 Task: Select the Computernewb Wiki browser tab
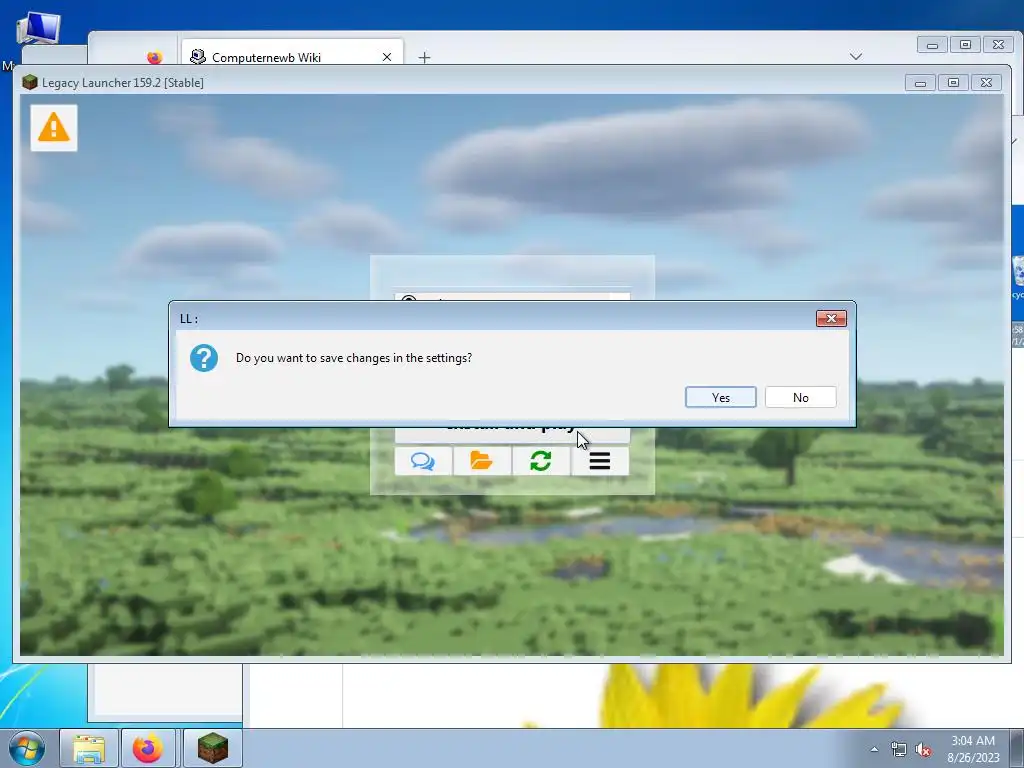coord(292,52)
